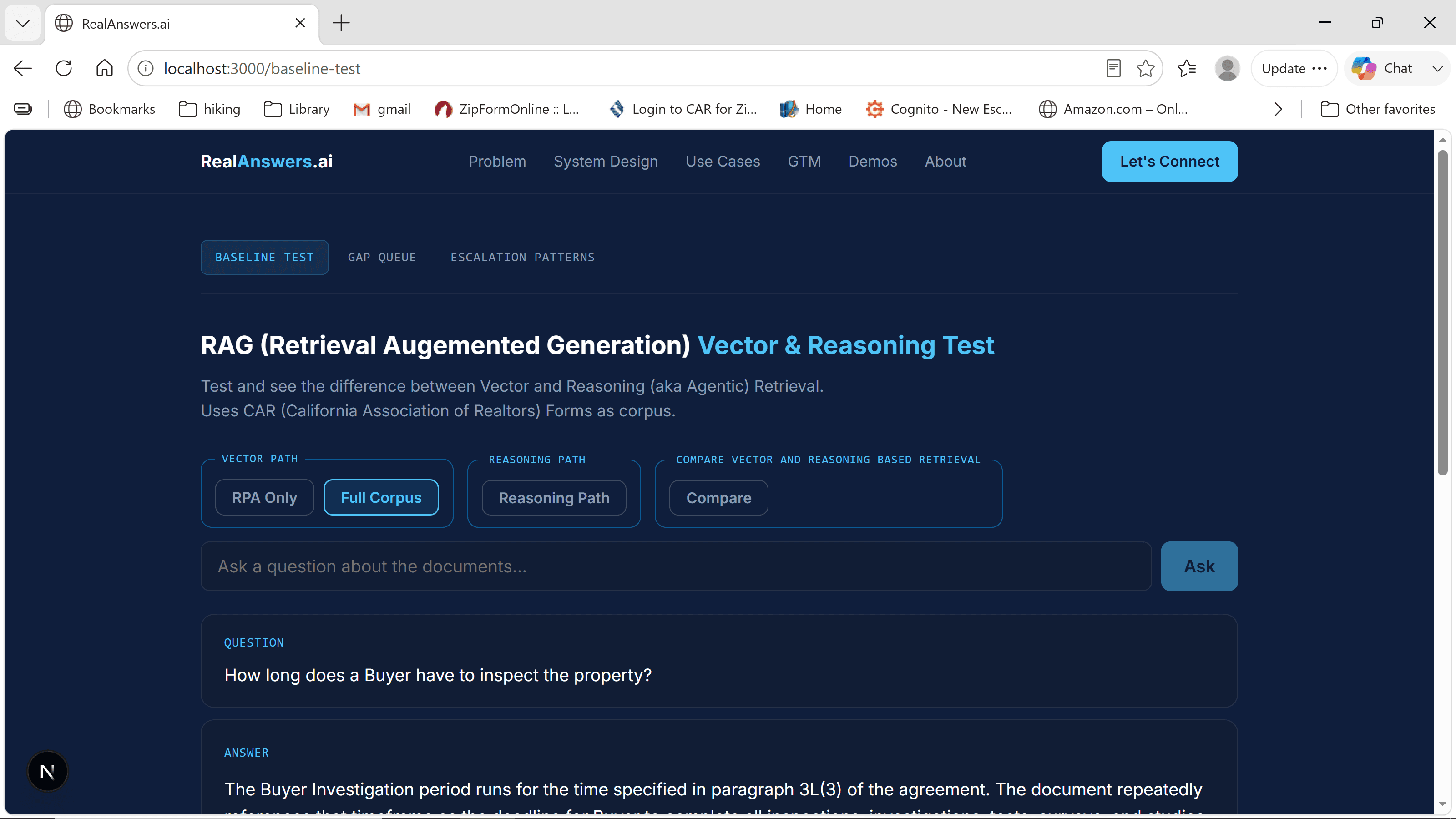Switch to Escalation Patterns tab
The width and height of the screenshot is (1456, 819).
523,257
